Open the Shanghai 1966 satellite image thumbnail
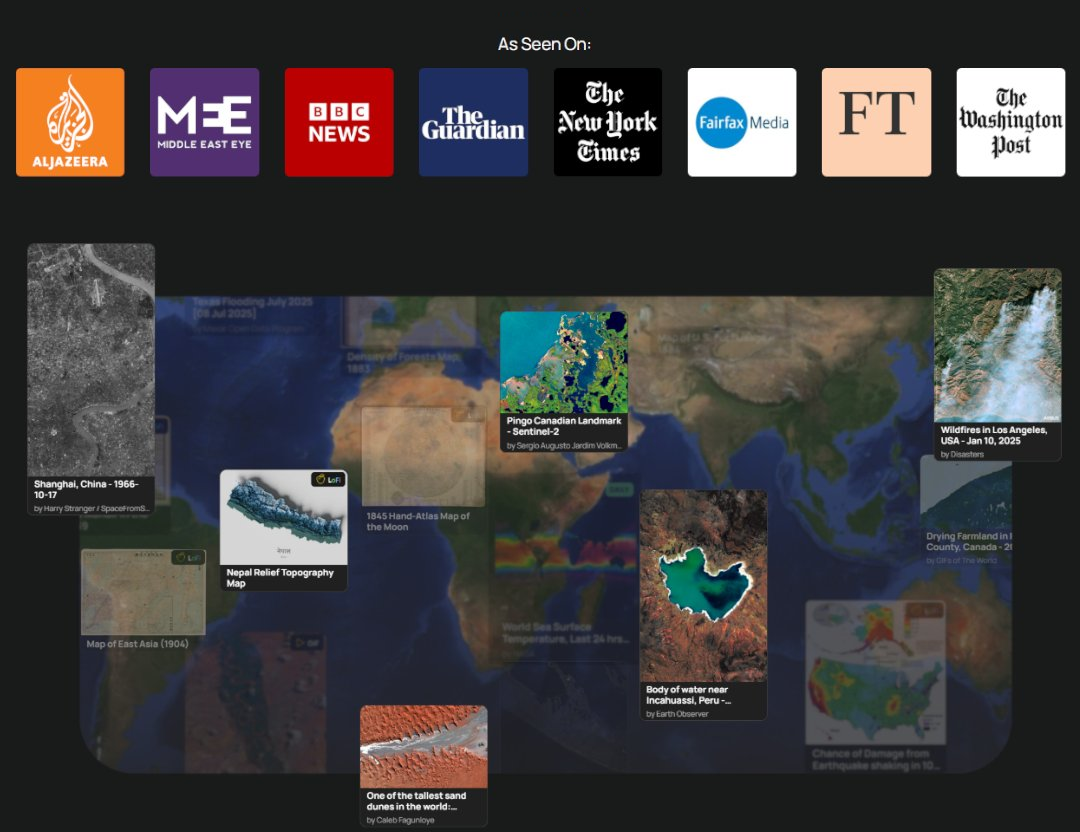Screen dimensions: 1080x832 [91, 360]
